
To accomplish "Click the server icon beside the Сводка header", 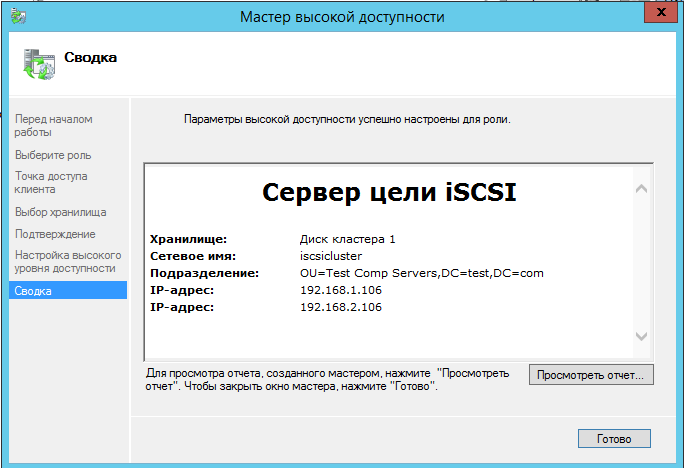I will (x=37, y=62).
